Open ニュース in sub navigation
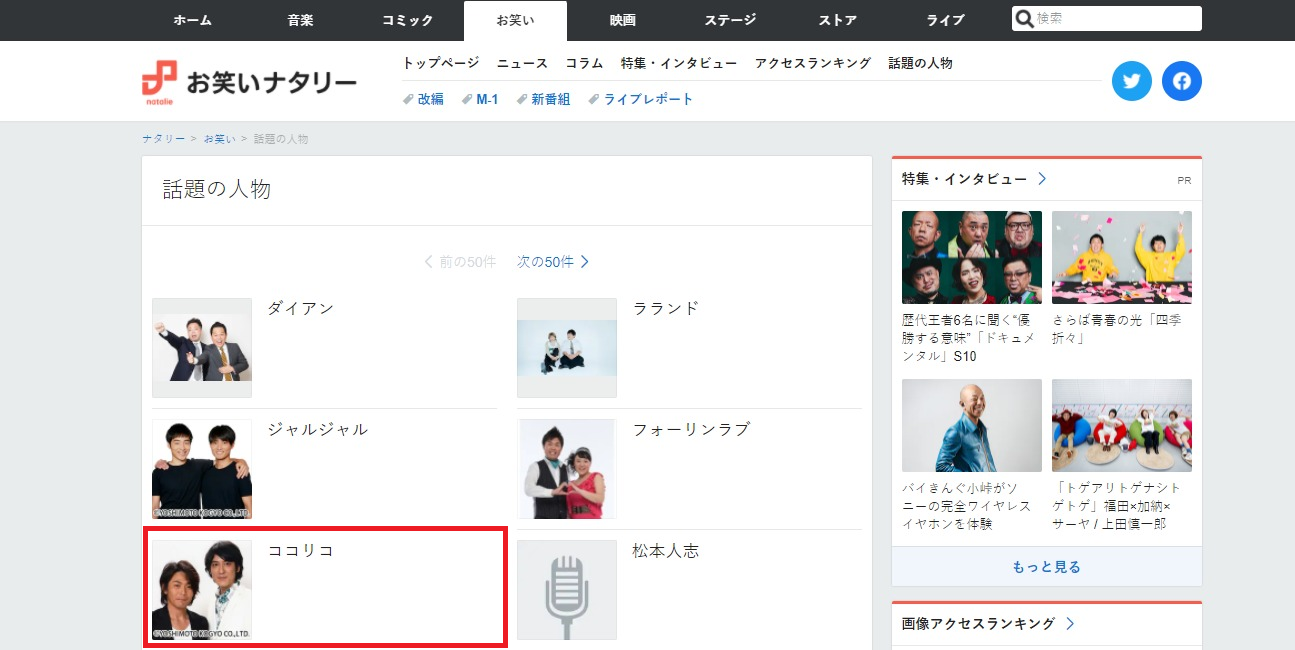Image resolution: width=1295 pixels, height=650 pixels. pyautogui.click(x=522, y=63)
